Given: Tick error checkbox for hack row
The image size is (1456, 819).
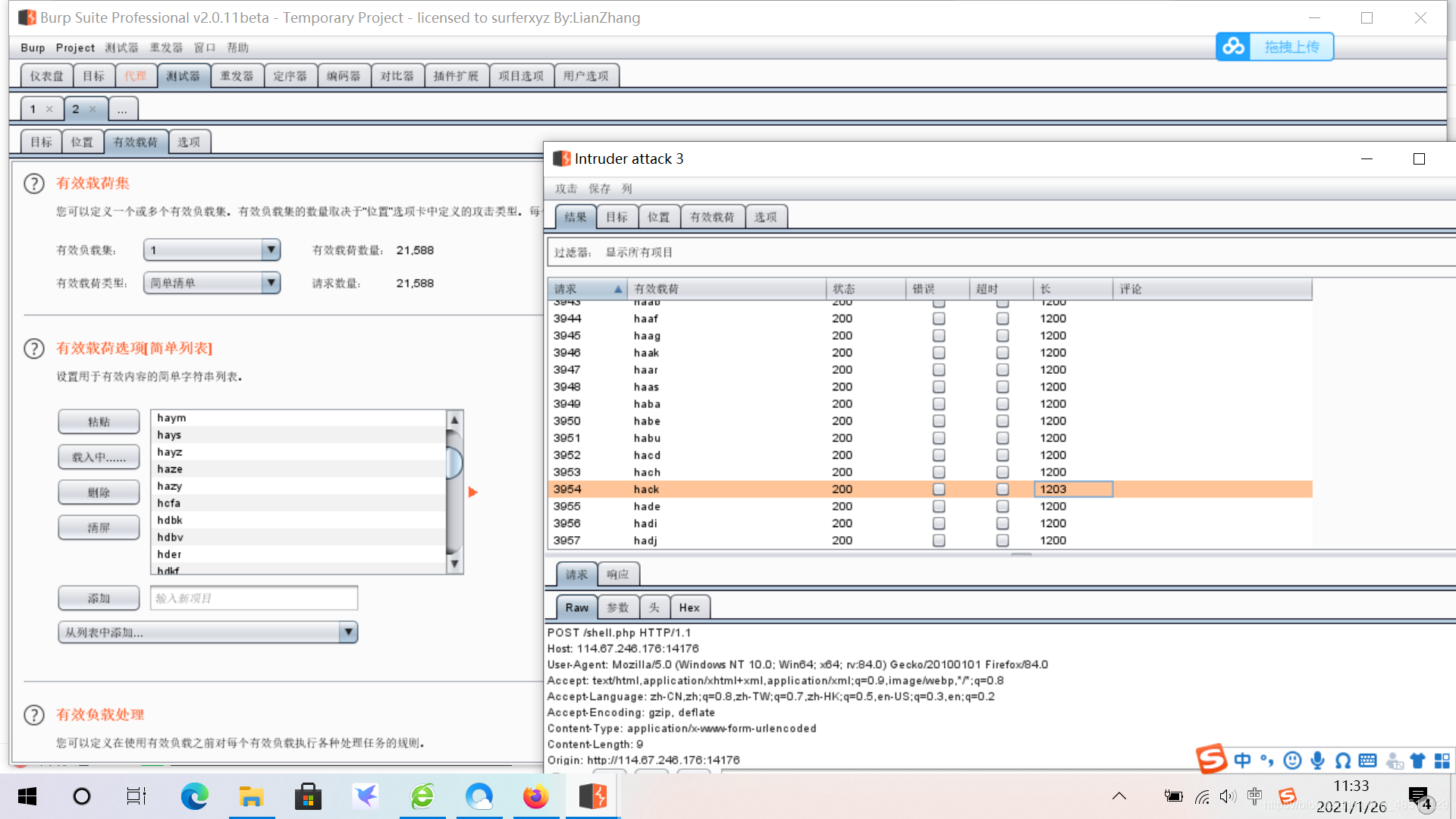Looking at the screenshot, I should (x=939, y=489).
